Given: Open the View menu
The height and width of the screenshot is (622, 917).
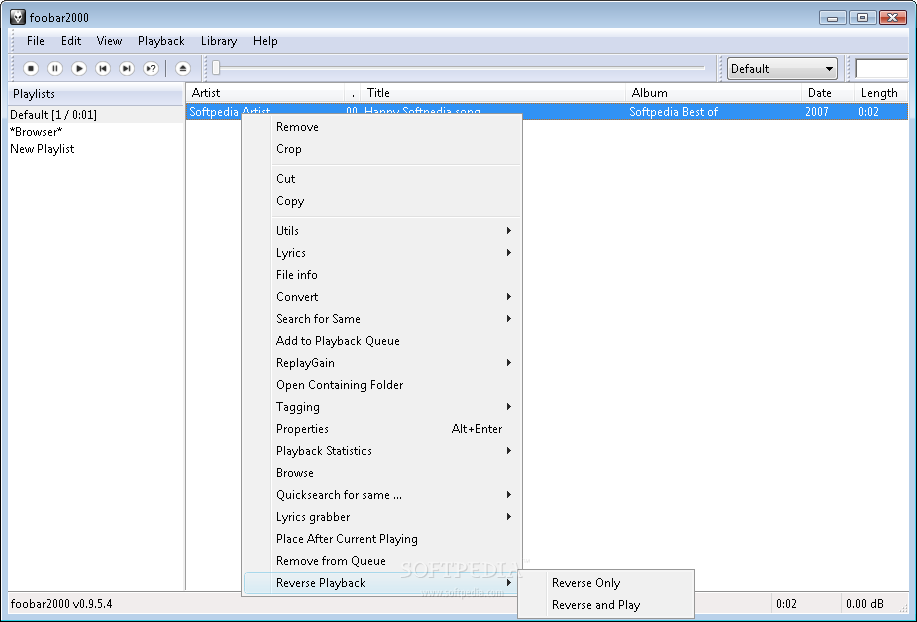Looking at the screenshot, I should coord(109,41).
